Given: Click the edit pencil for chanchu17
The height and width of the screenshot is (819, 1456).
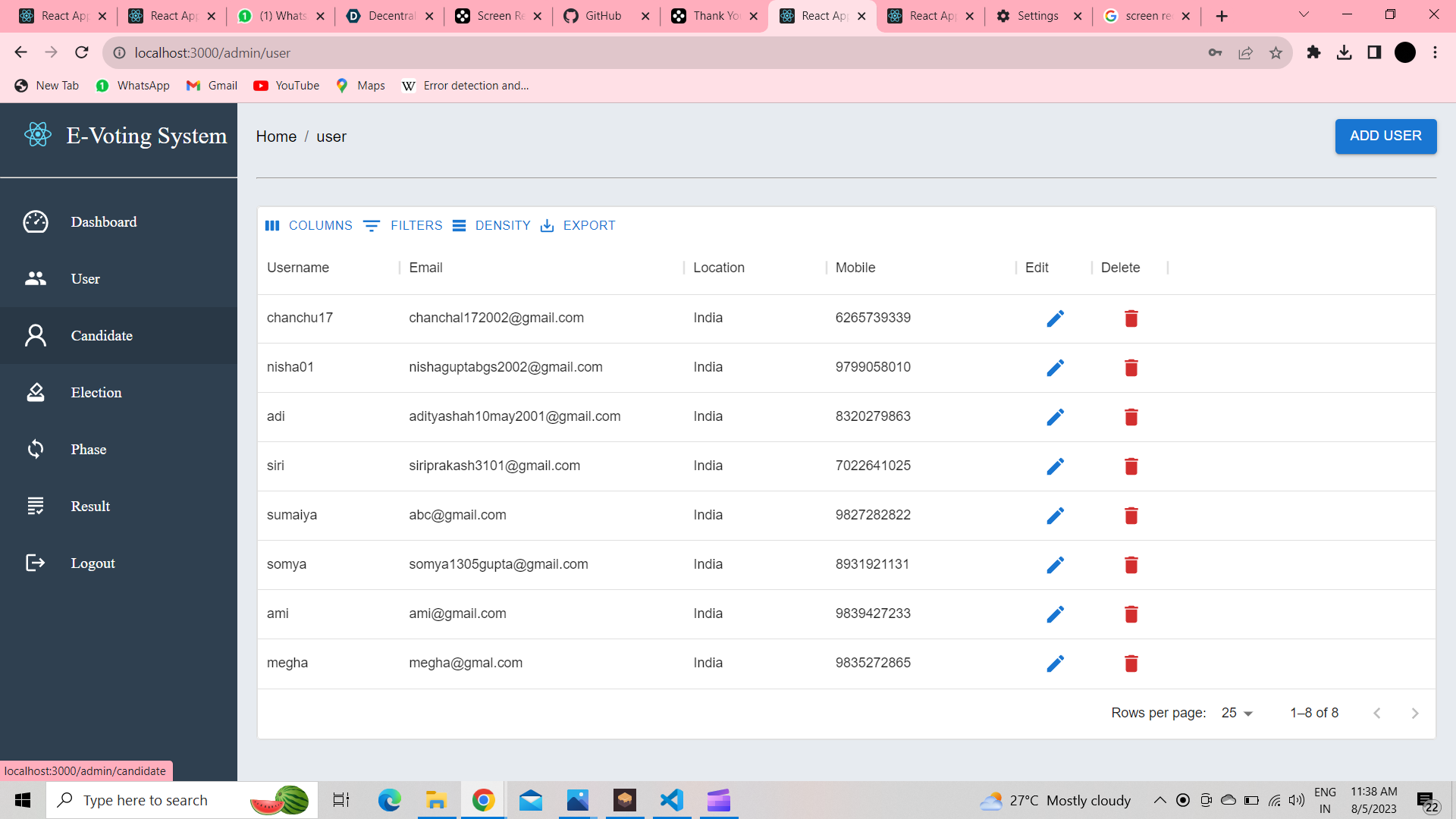Looking at the screenshot, I should pos(1055,318).
